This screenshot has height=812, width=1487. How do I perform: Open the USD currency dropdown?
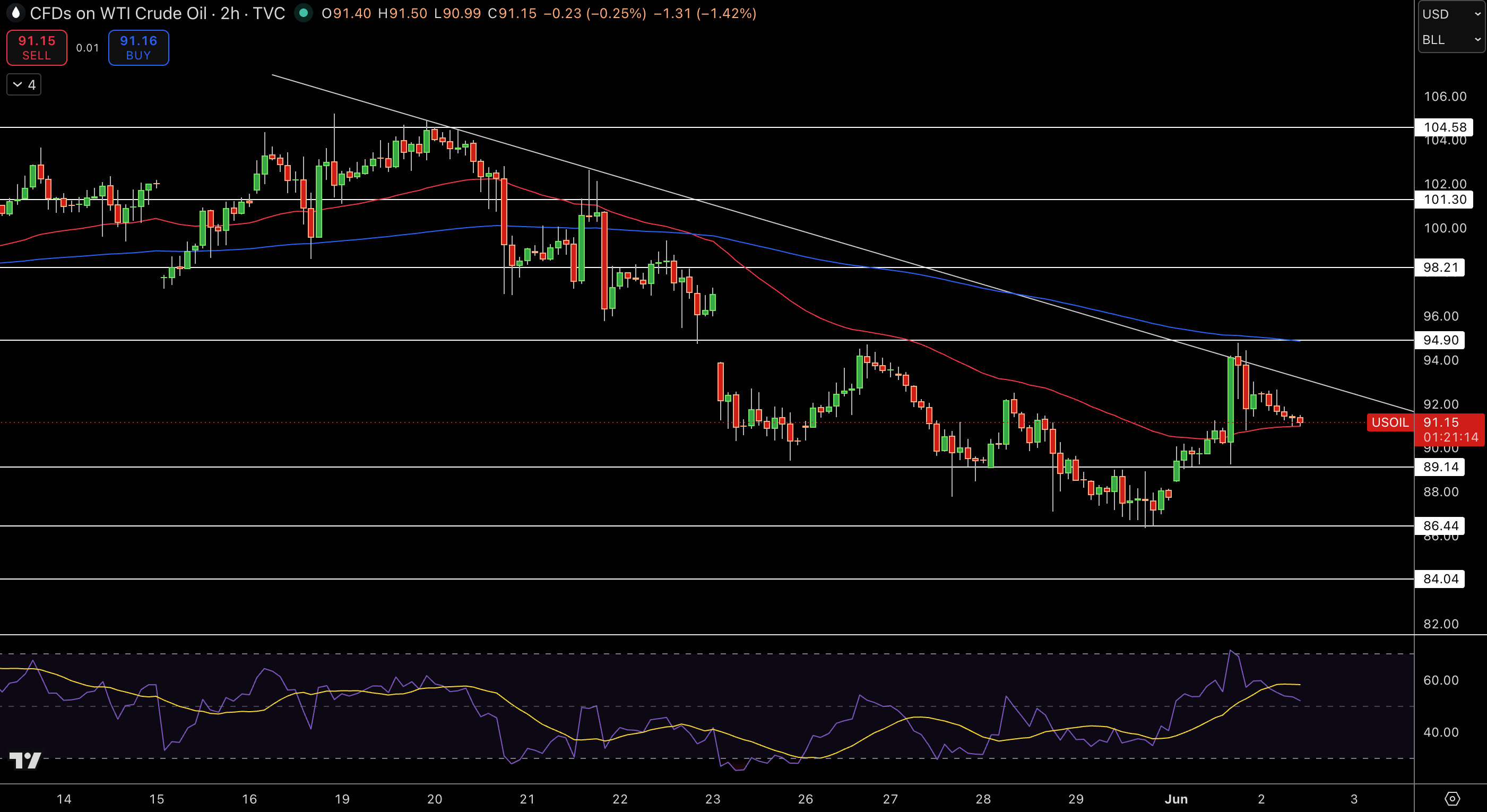pos(1451,14)
